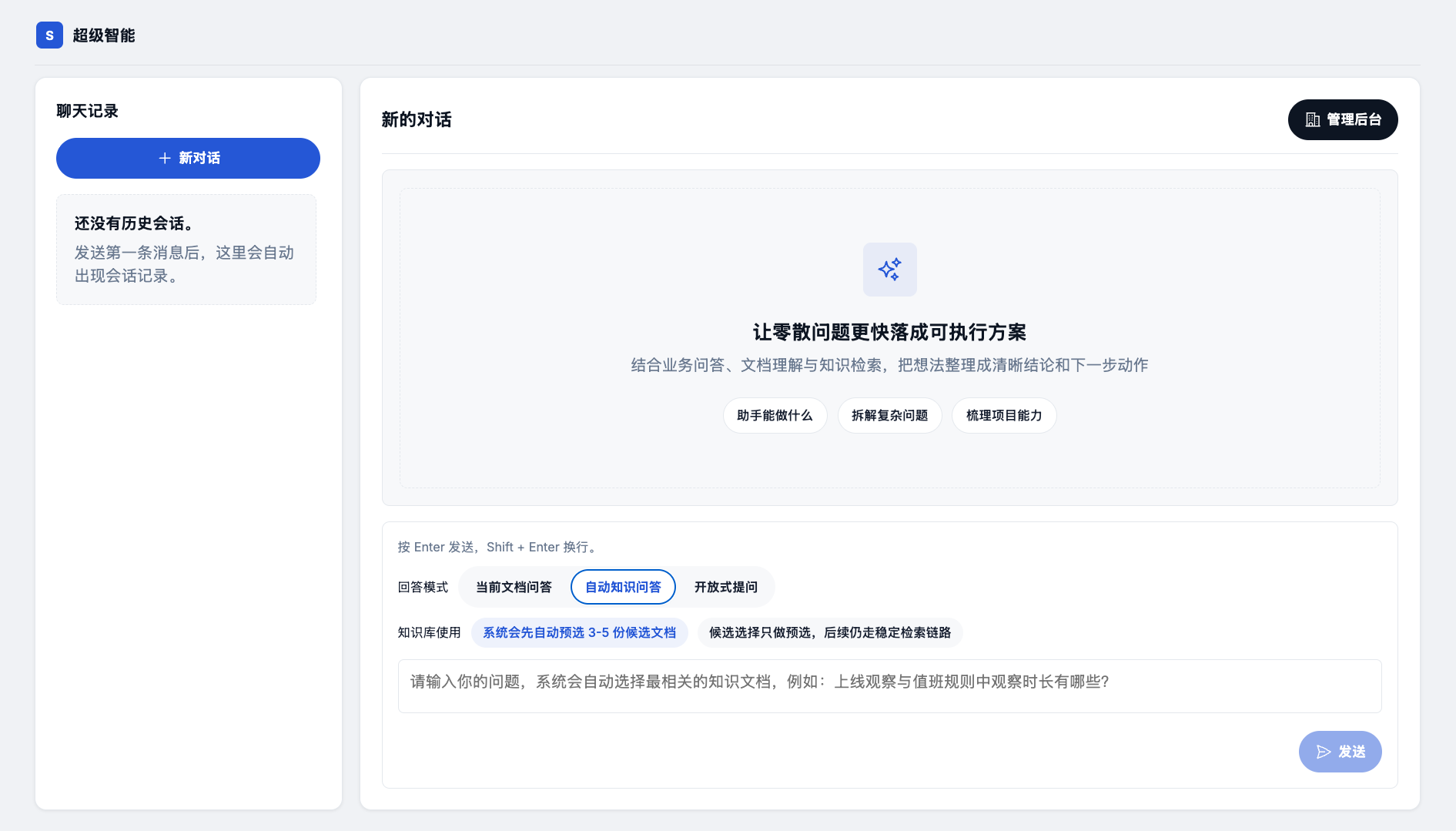Click the blue S logo icon
The height and width of the screenshot is (831, 1456).
(x=49, y=35)
